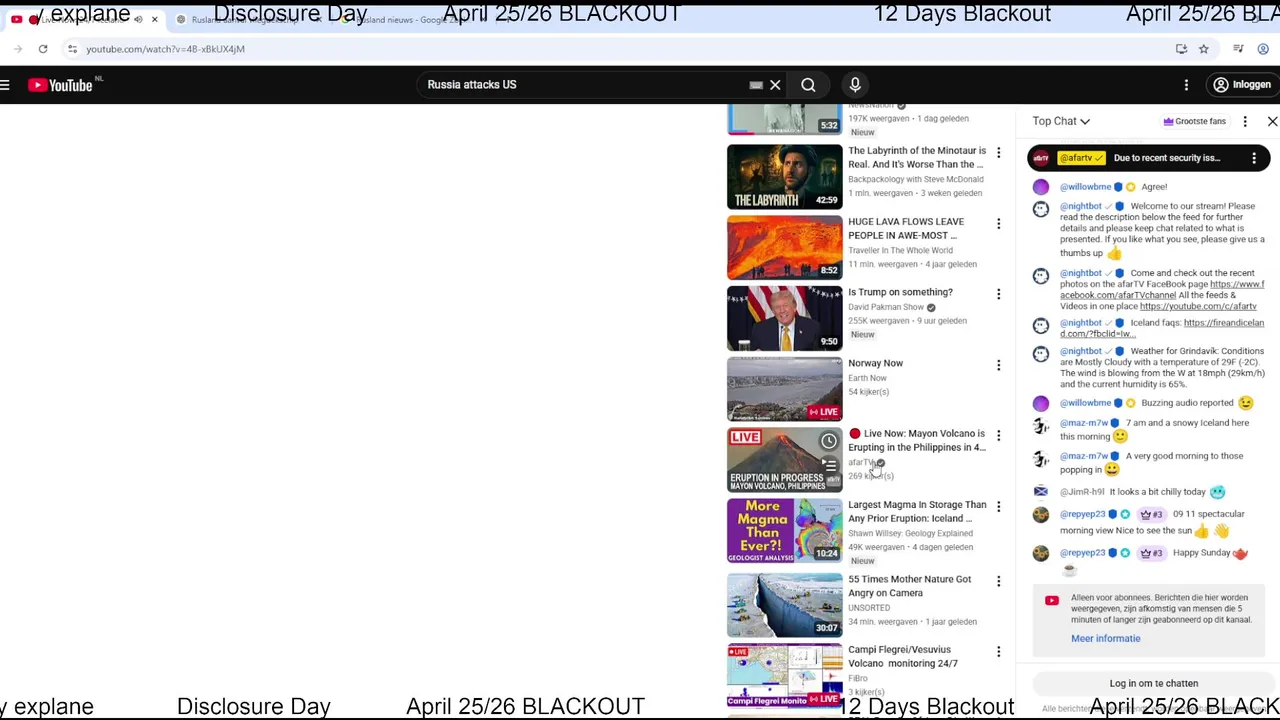
Task: Reload the page in browser
Action: [x=43, y=49]
